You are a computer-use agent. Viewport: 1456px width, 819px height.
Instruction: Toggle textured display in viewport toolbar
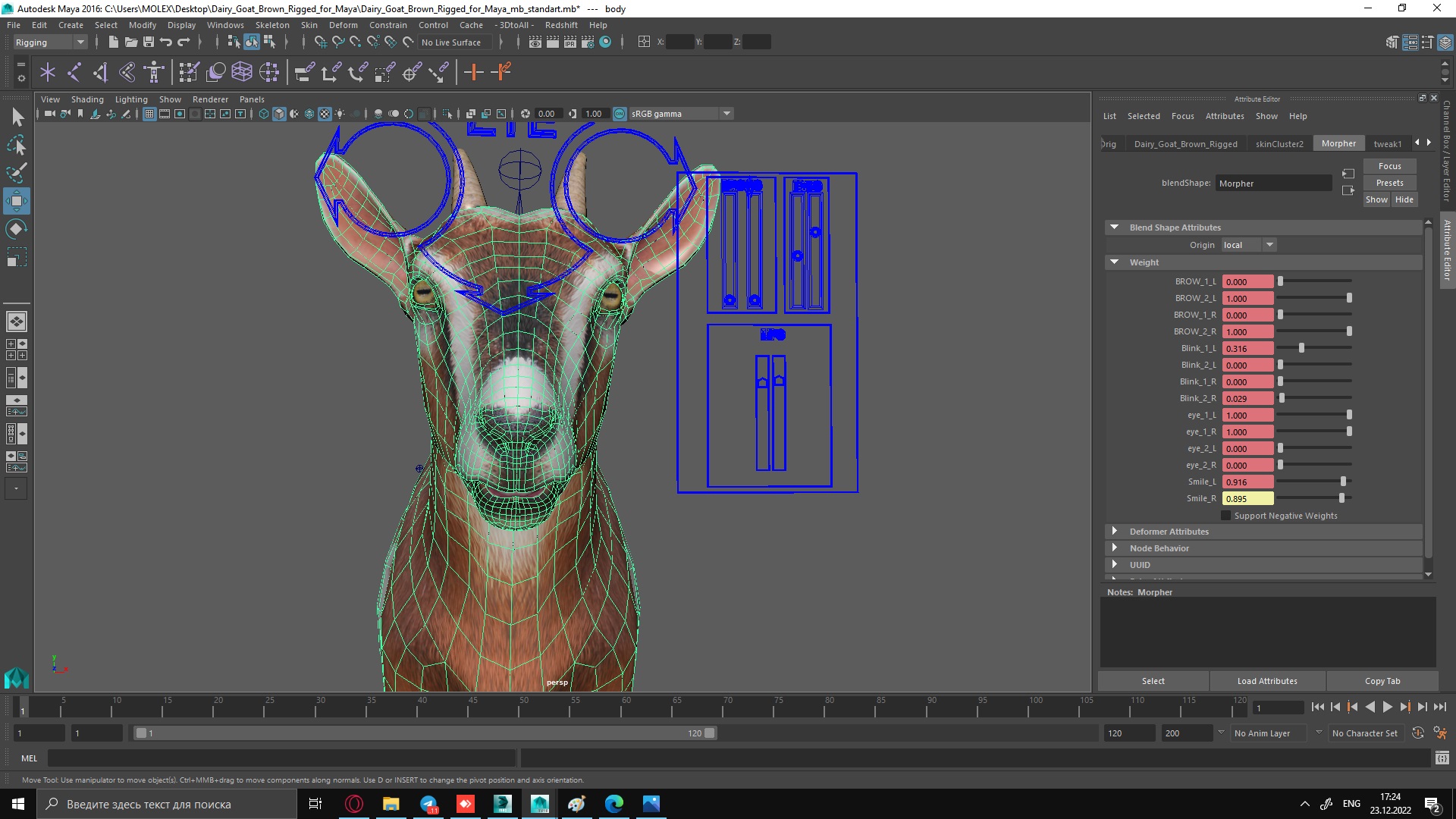(x=325, y=114)
